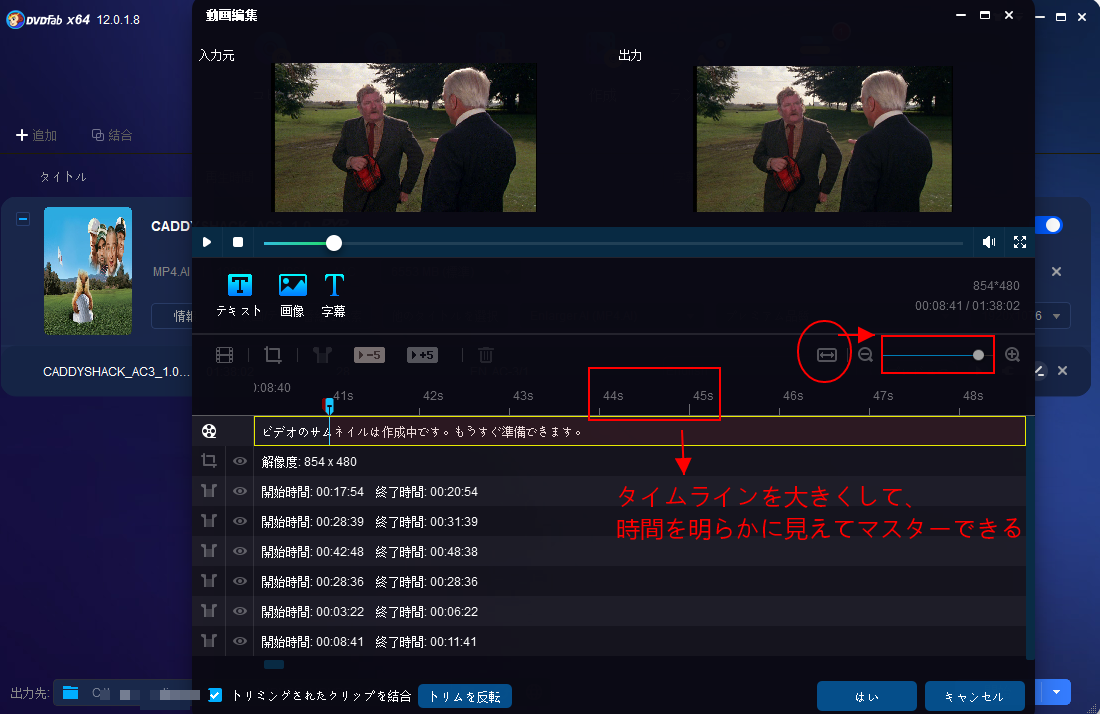Click the timeline playhead marker
This screenshot has height=714, width=1100.
coord(328,406)
